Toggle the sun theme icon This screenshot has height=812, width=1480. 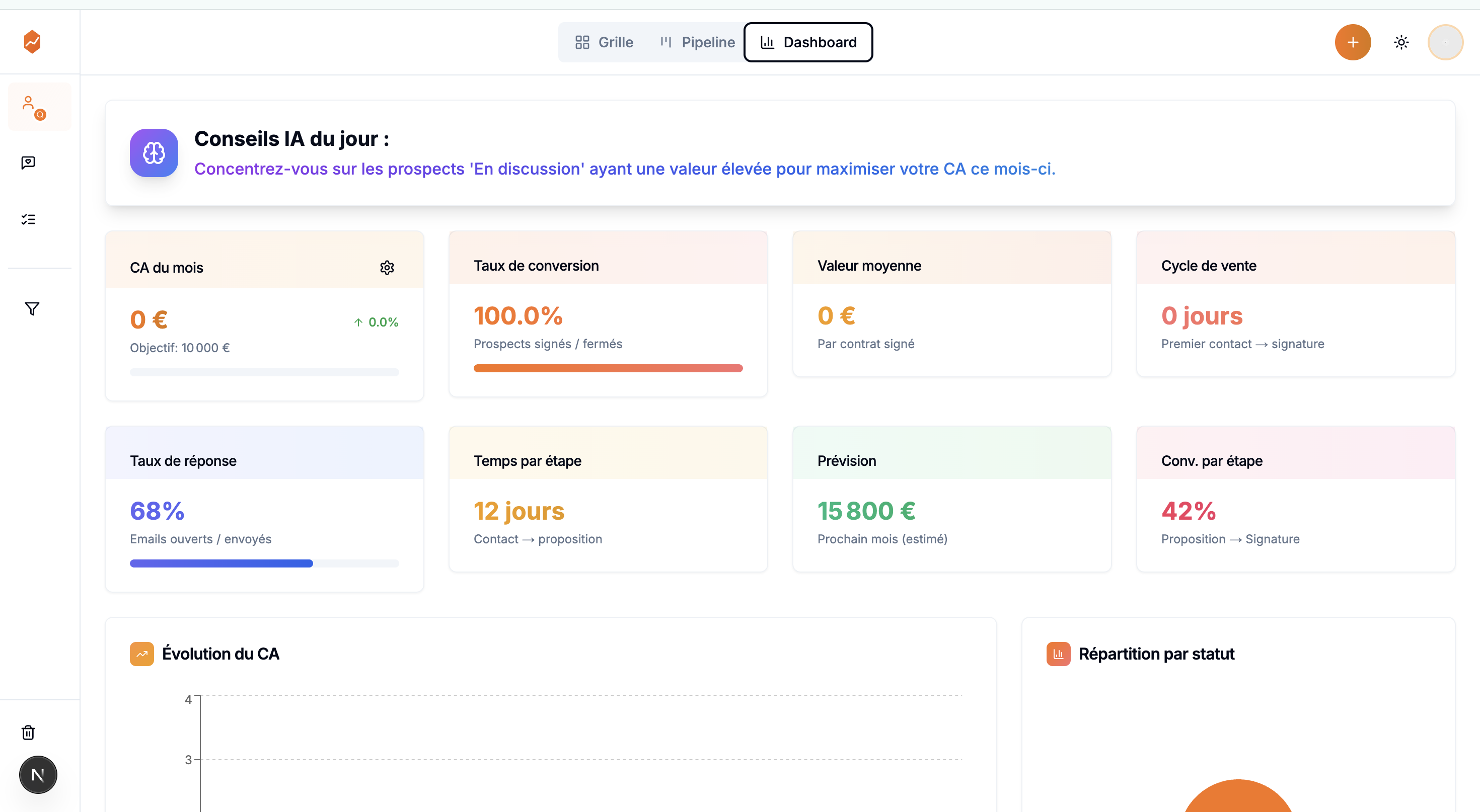pyautogui.click(x=1401, y=42)
